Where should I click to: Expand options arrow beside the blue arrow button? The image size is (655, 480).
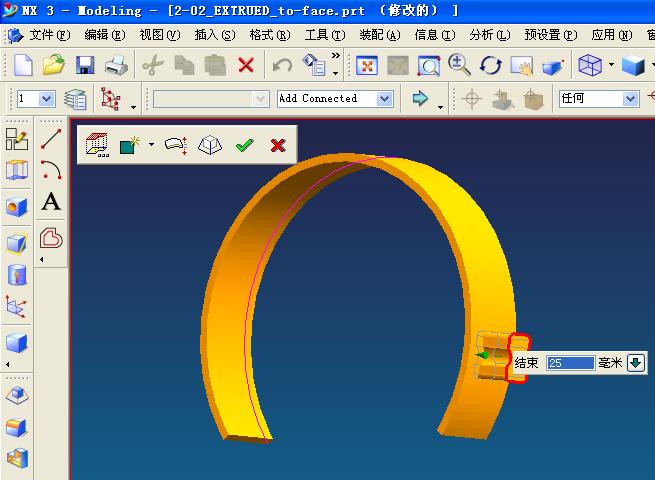click(440, 107)
